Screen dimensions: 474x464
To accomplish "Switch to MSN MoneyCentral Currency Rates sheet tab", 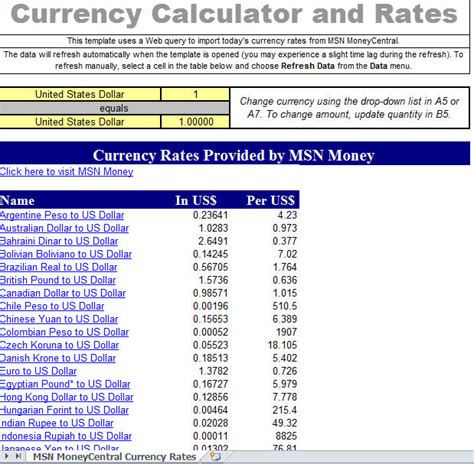I will click(x=114, y=457).
